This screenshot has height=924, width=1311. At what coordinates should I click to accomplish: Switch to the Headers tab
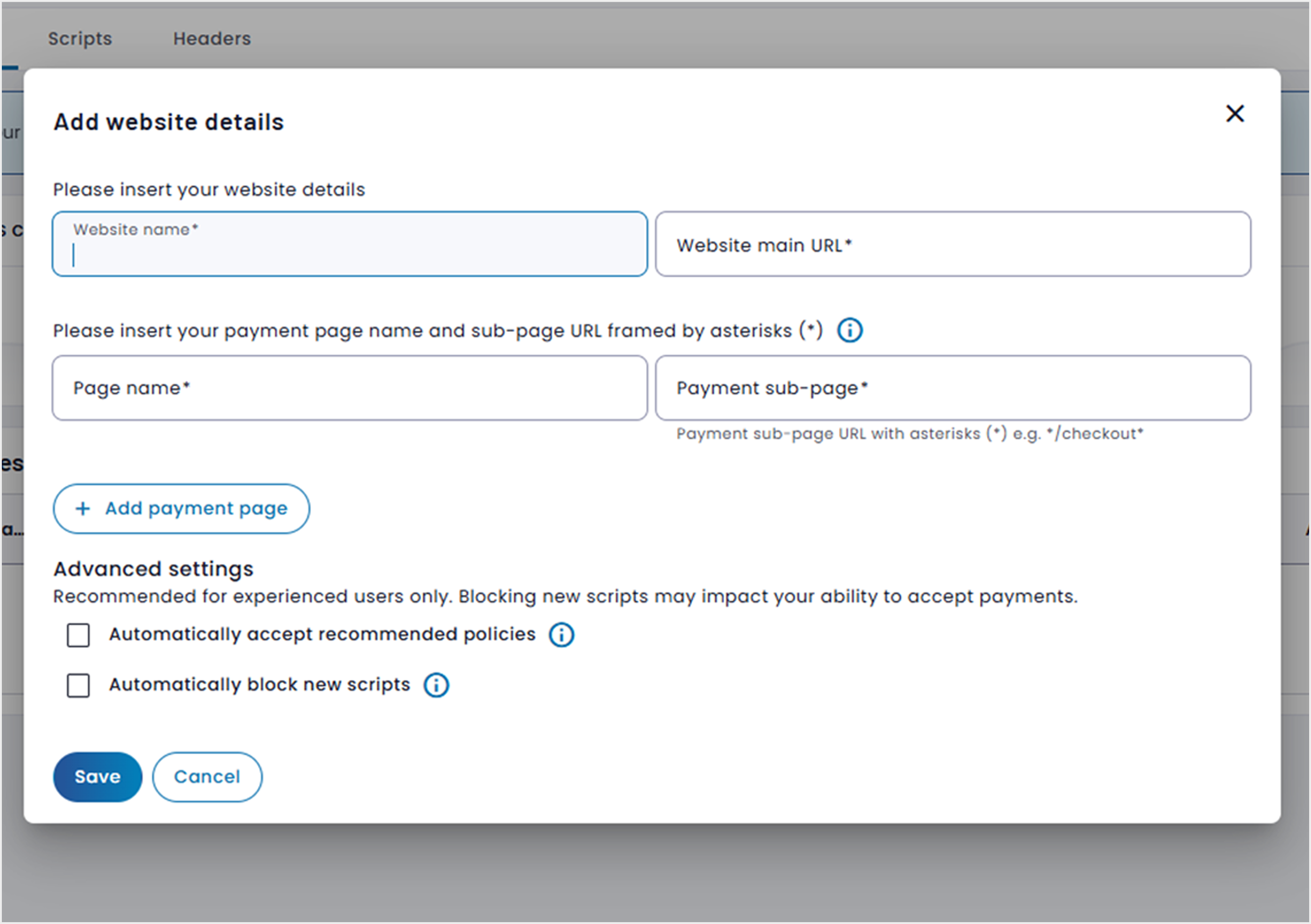pos(212,39)
